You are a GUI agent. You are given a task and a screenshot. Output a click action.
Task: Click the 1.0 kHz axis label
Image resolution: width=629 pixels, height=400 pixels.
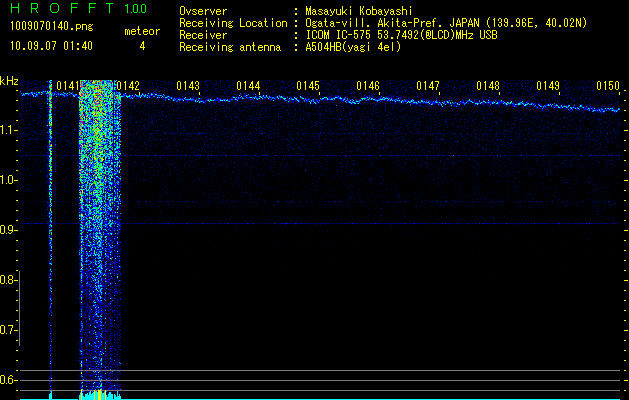(7, 180)
